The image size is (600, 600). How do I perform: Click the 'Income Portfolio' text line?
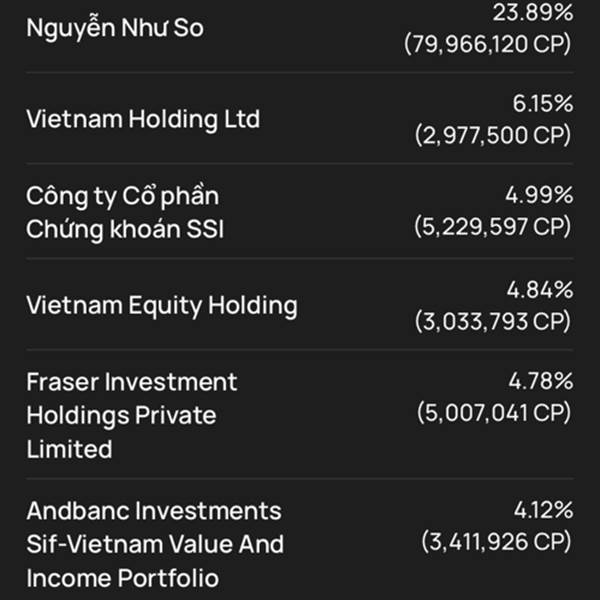pyautogui.click(x=122, y=578)
